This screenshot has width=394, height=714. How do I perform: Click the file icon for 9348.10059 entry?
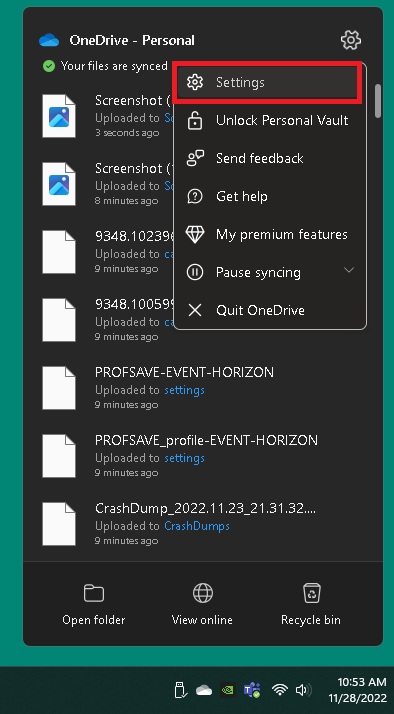point(59,320)
